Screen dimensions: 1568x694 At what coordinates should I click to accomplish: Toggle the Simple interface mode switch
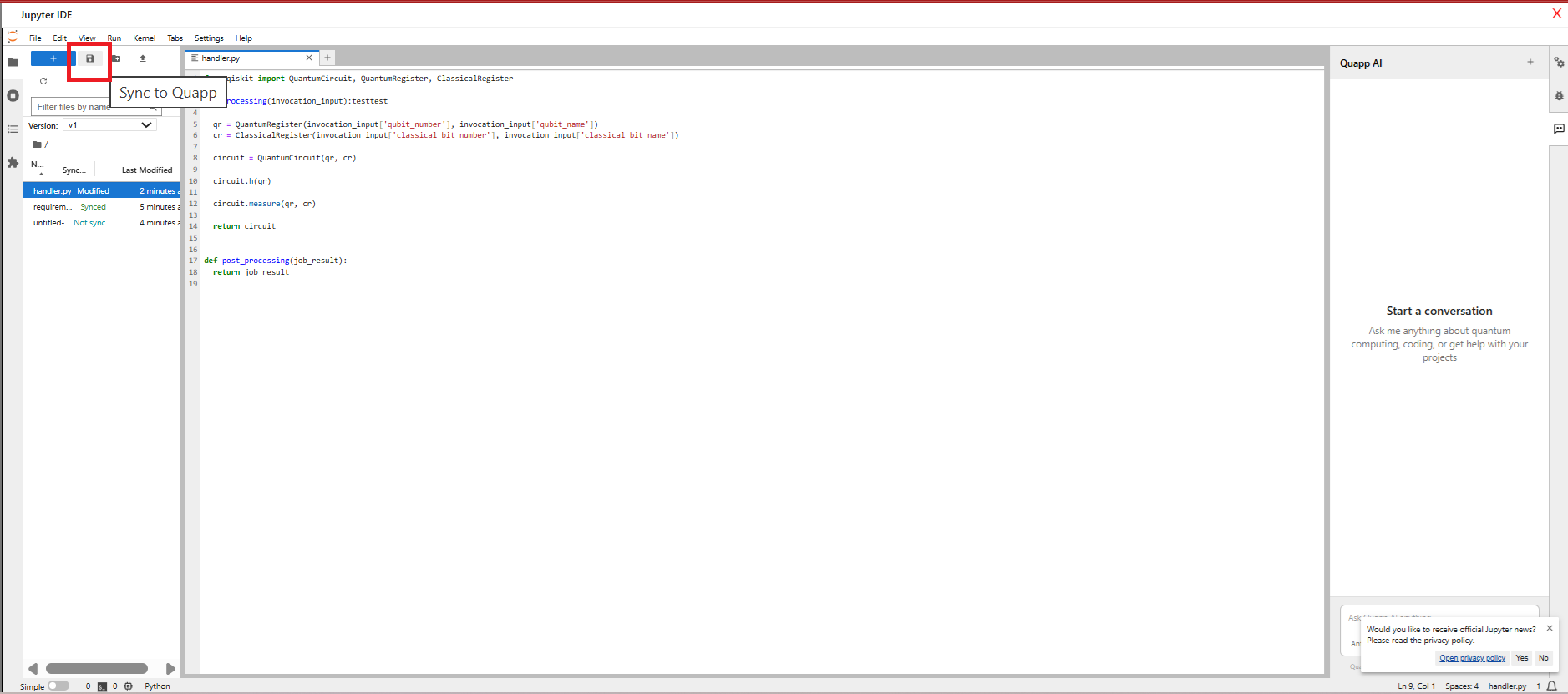coord(58,686)
